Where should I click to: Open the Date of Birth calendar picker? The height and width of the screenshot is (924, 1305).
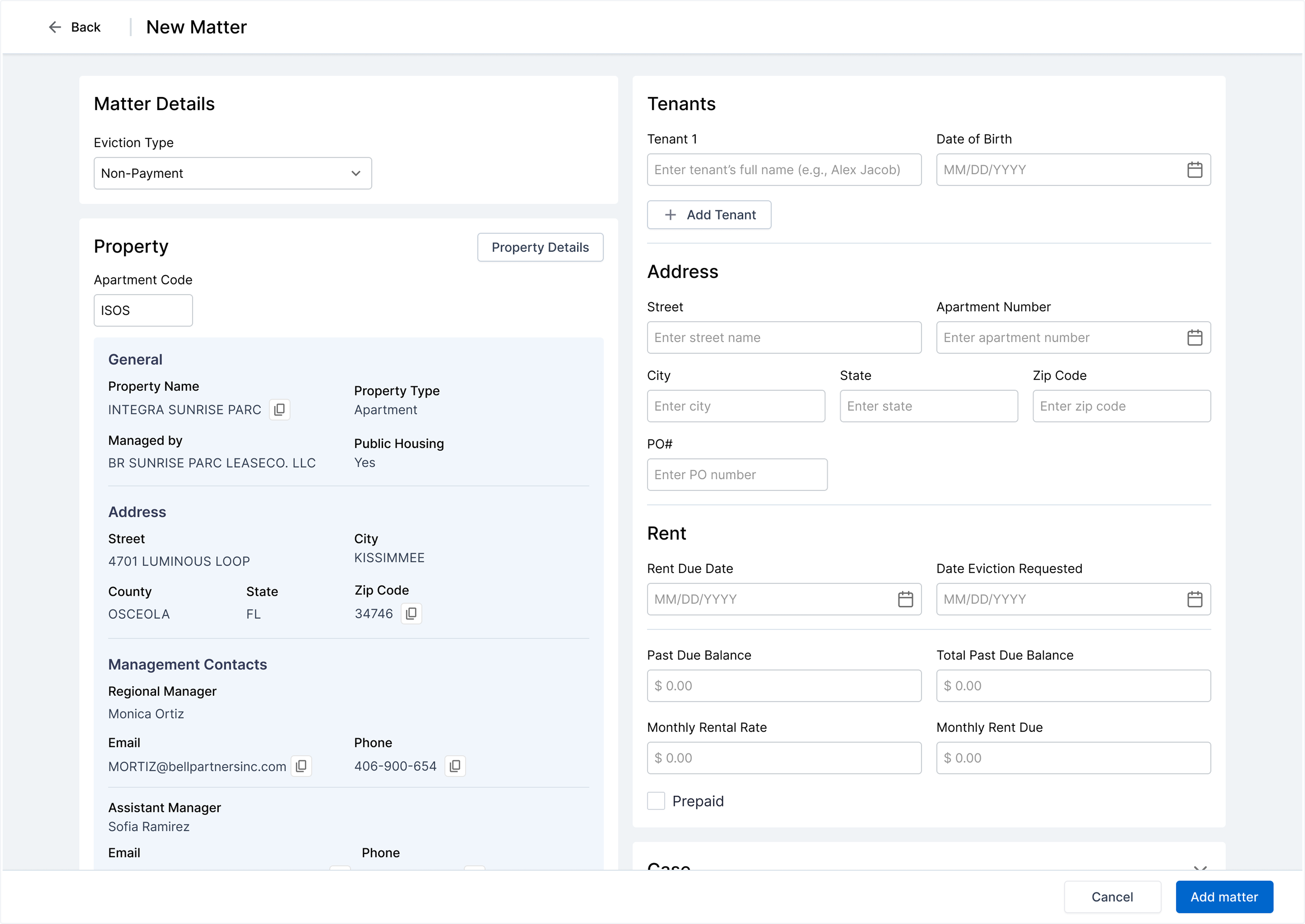(1195, 169)
